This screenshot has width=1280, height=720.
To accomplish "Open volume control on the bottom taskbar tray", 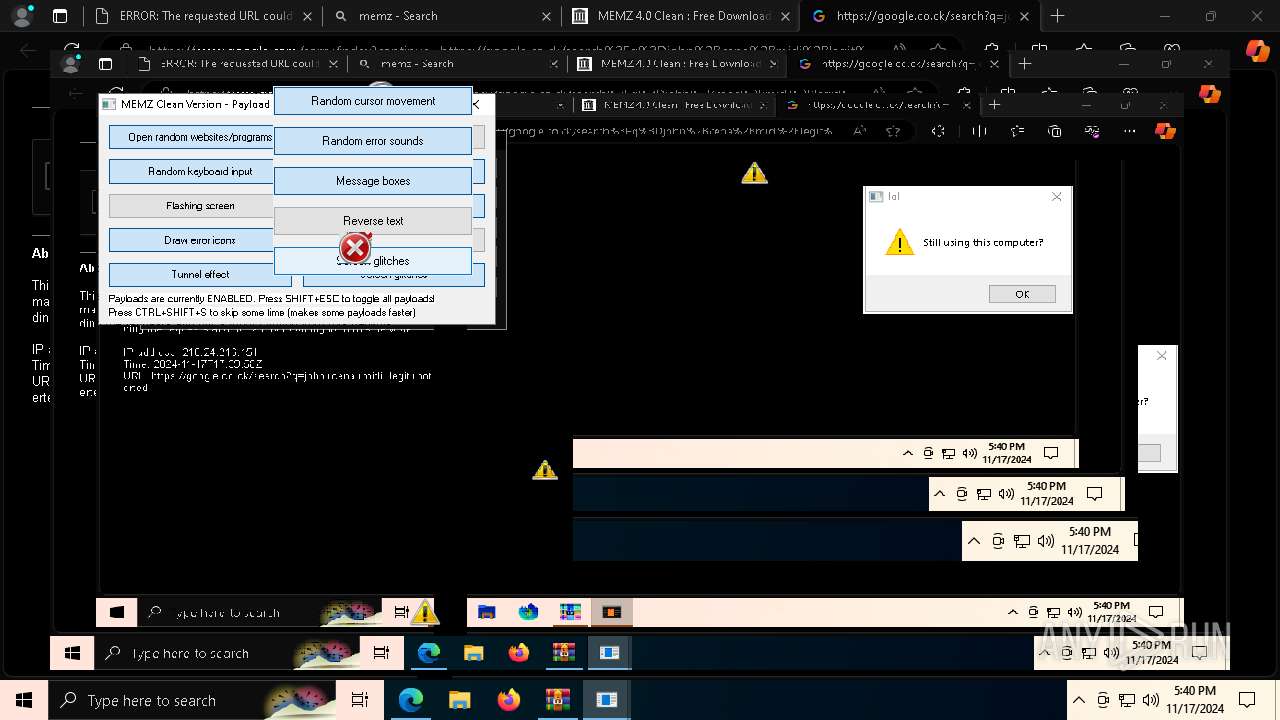I will [1150, 700].
